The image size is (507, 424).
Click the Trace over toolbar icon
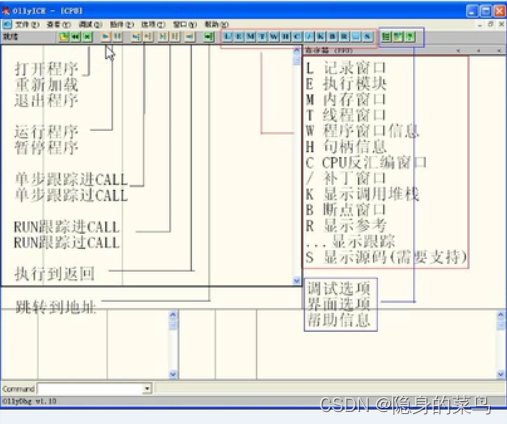(175, 37)
